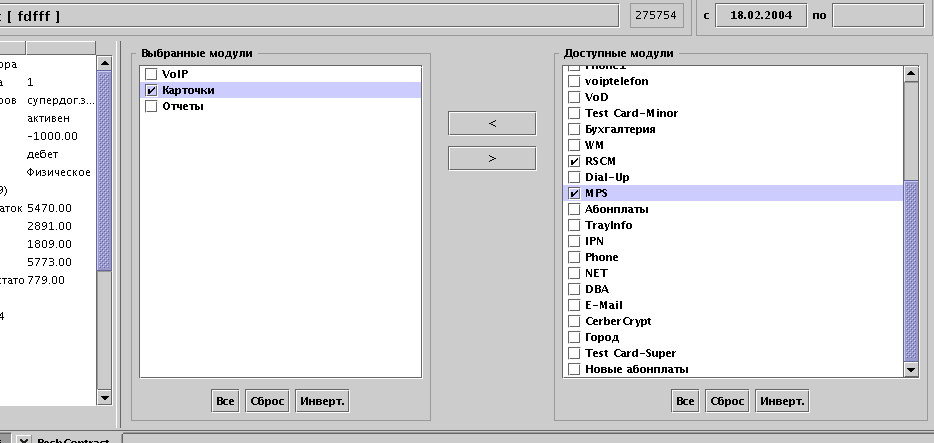Uncheck the Карточки module checkbox

[x=151, y=90]
